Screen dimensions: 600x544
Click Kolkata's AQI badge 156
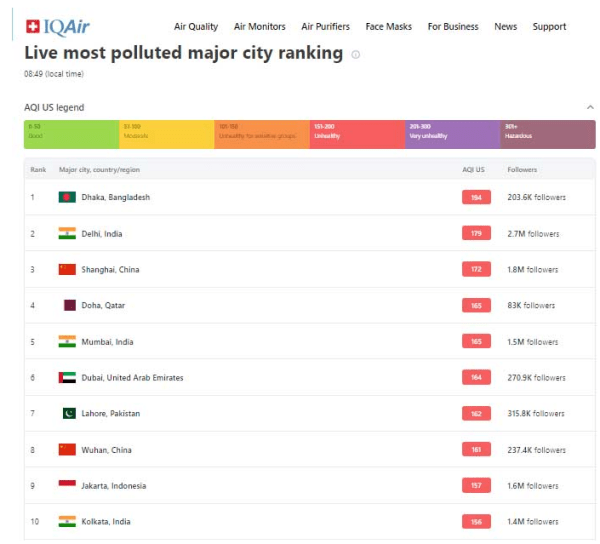click(476, 522)
